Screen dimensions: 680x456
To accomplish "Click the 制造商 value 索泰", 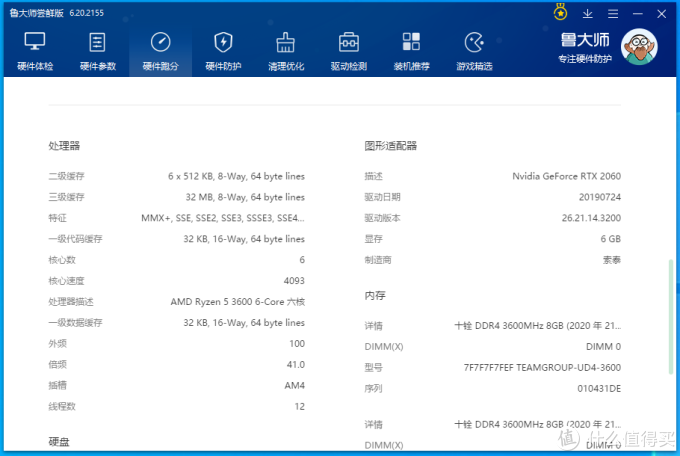I will point(612,260).
